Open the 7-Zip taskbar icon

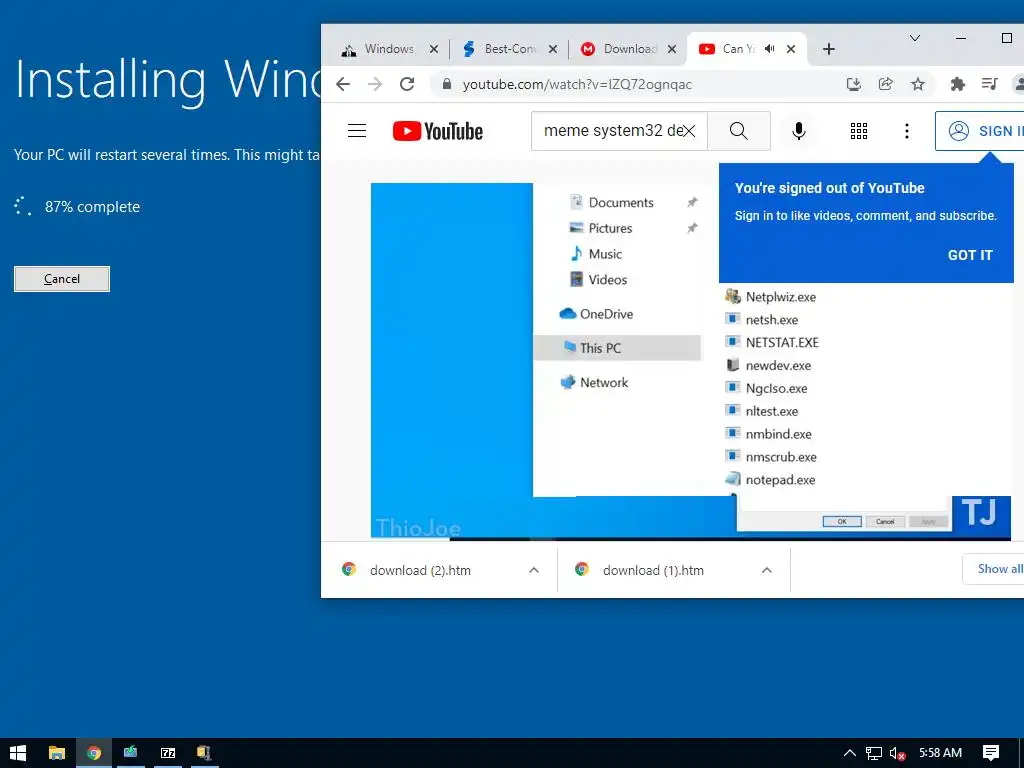pyautogui.click(x=168, y=753)
